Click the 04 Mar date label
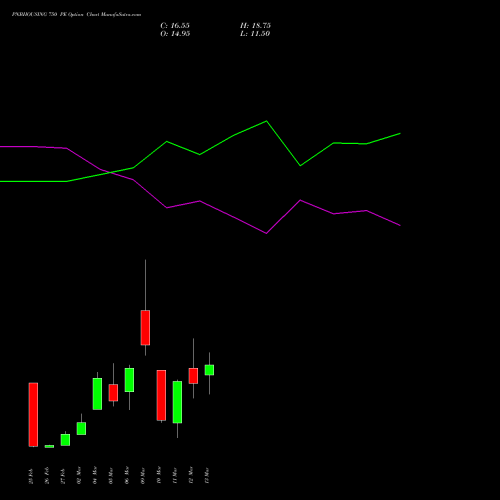This screenshot has height=500, width=500. coord(95,475)
